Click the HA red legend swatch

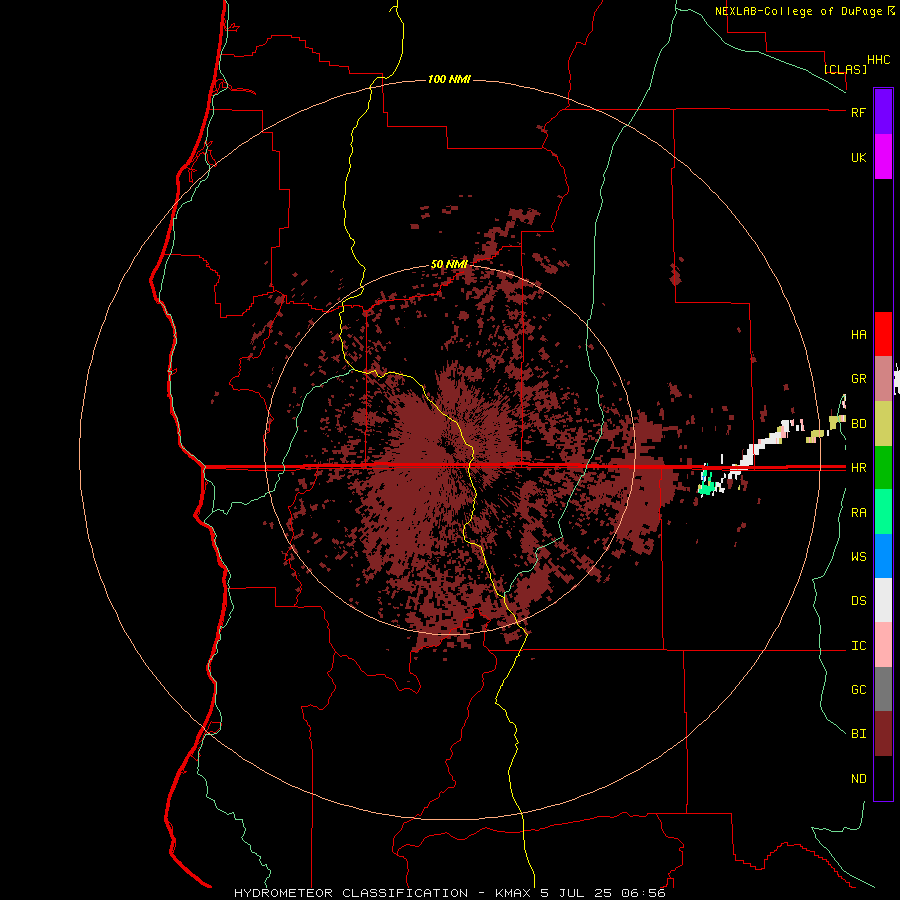tap(883, 334)
